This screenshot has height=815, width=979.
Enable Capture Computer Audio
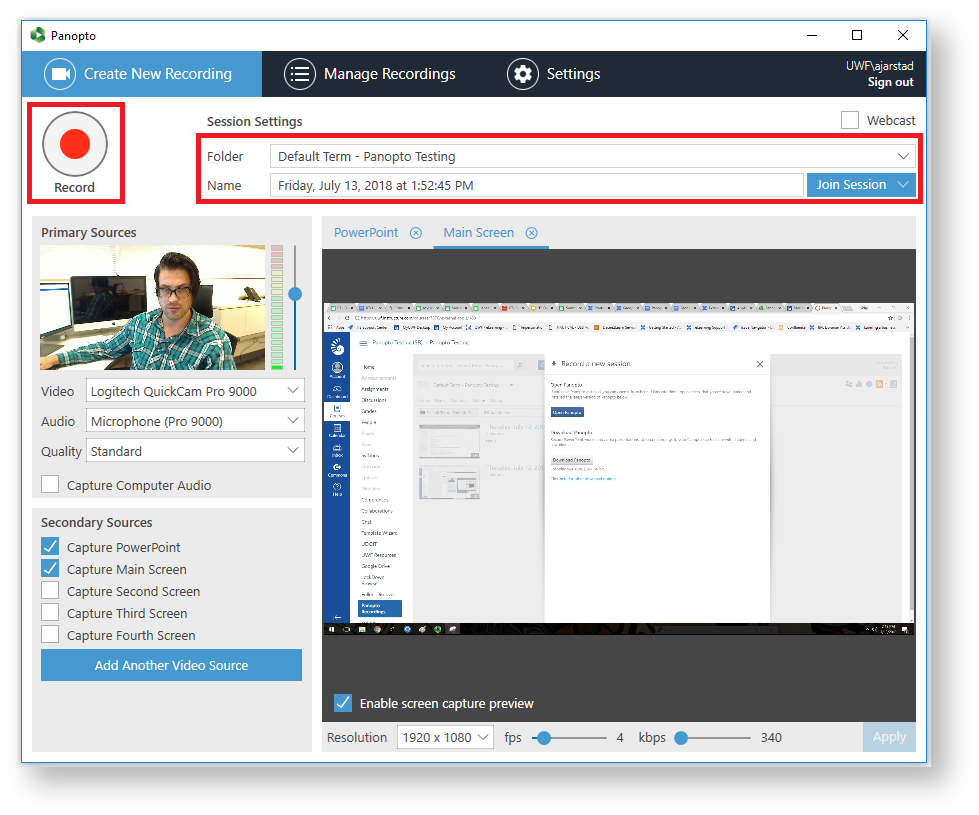click(50, 485)
